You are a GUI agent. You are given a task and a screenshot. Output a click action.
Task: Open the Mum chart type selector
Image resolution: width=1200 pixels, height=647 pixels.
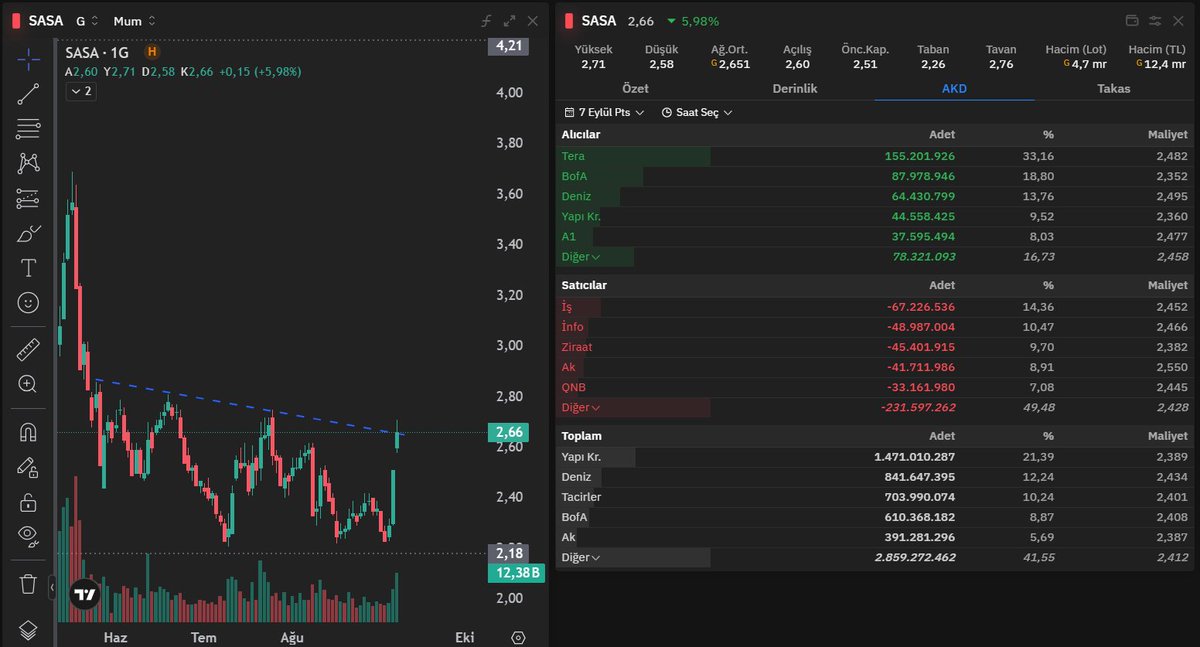pos(133,20)
